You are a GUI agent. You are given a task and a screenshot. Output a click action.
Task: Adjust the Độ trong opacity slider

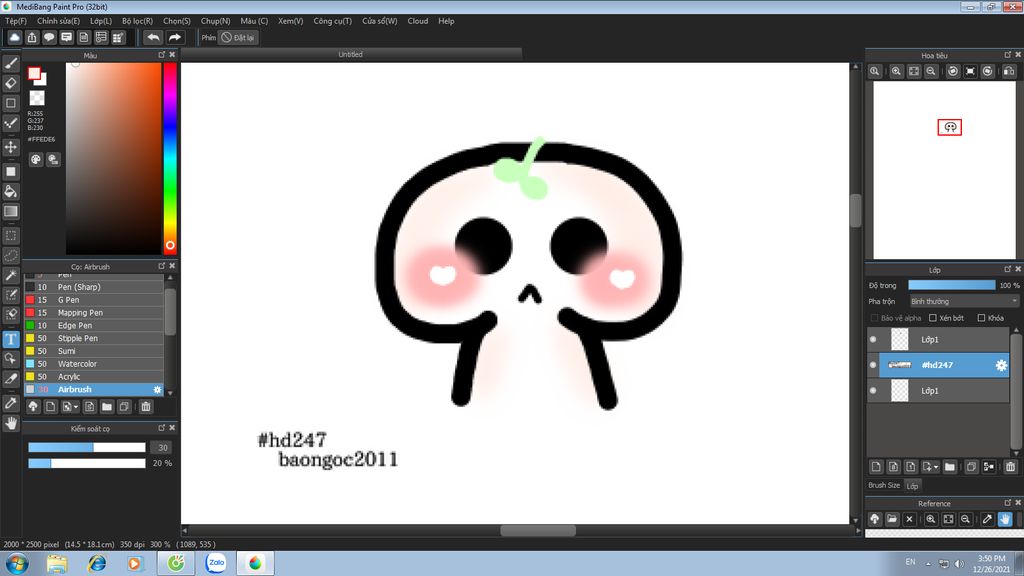(952, 285)
